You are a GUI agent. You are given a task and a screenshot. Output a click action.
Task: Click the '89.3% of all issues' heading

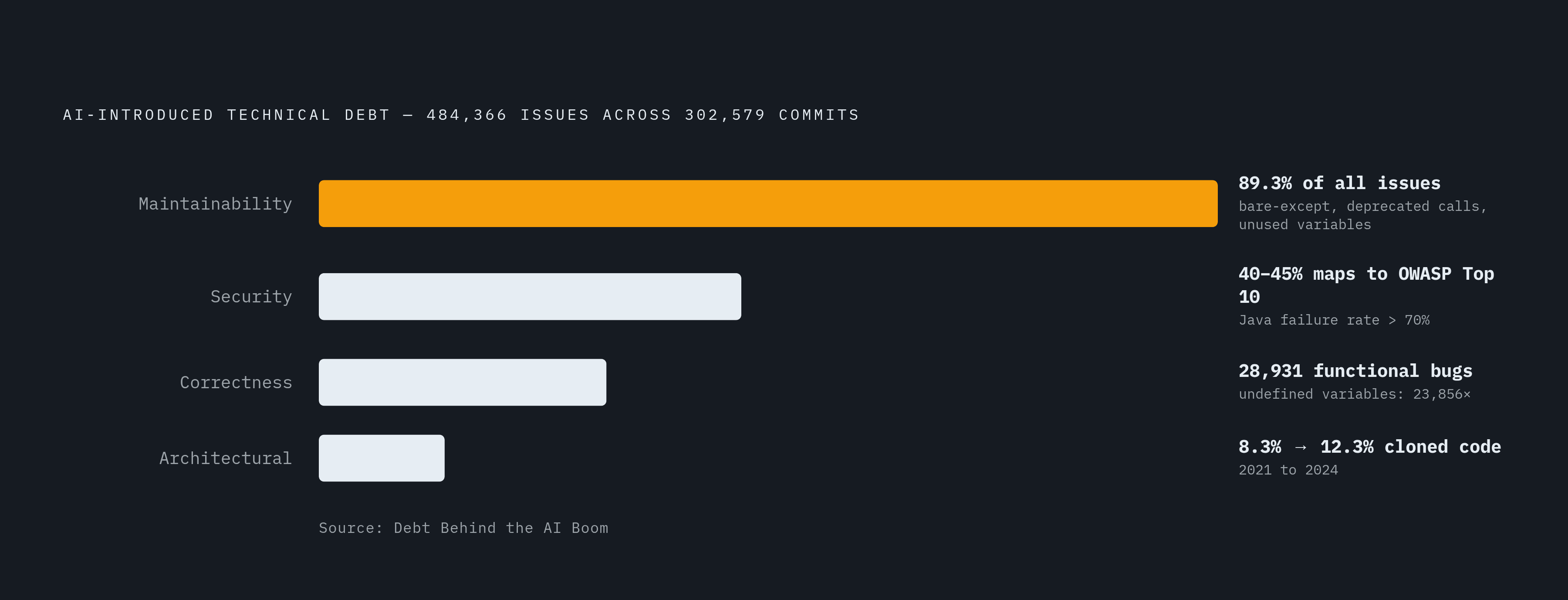(x=1340, y=183)
